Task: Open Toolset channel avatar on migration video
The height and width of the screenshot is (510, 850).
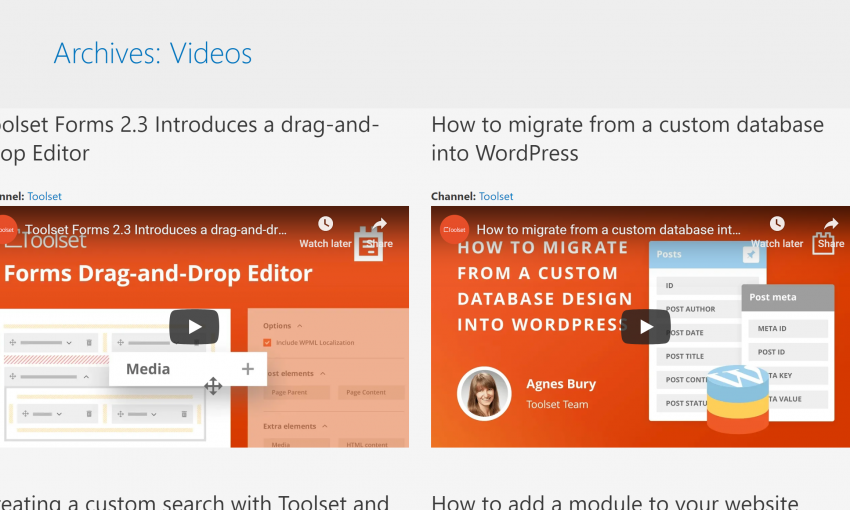Action: tap(454, 230)
